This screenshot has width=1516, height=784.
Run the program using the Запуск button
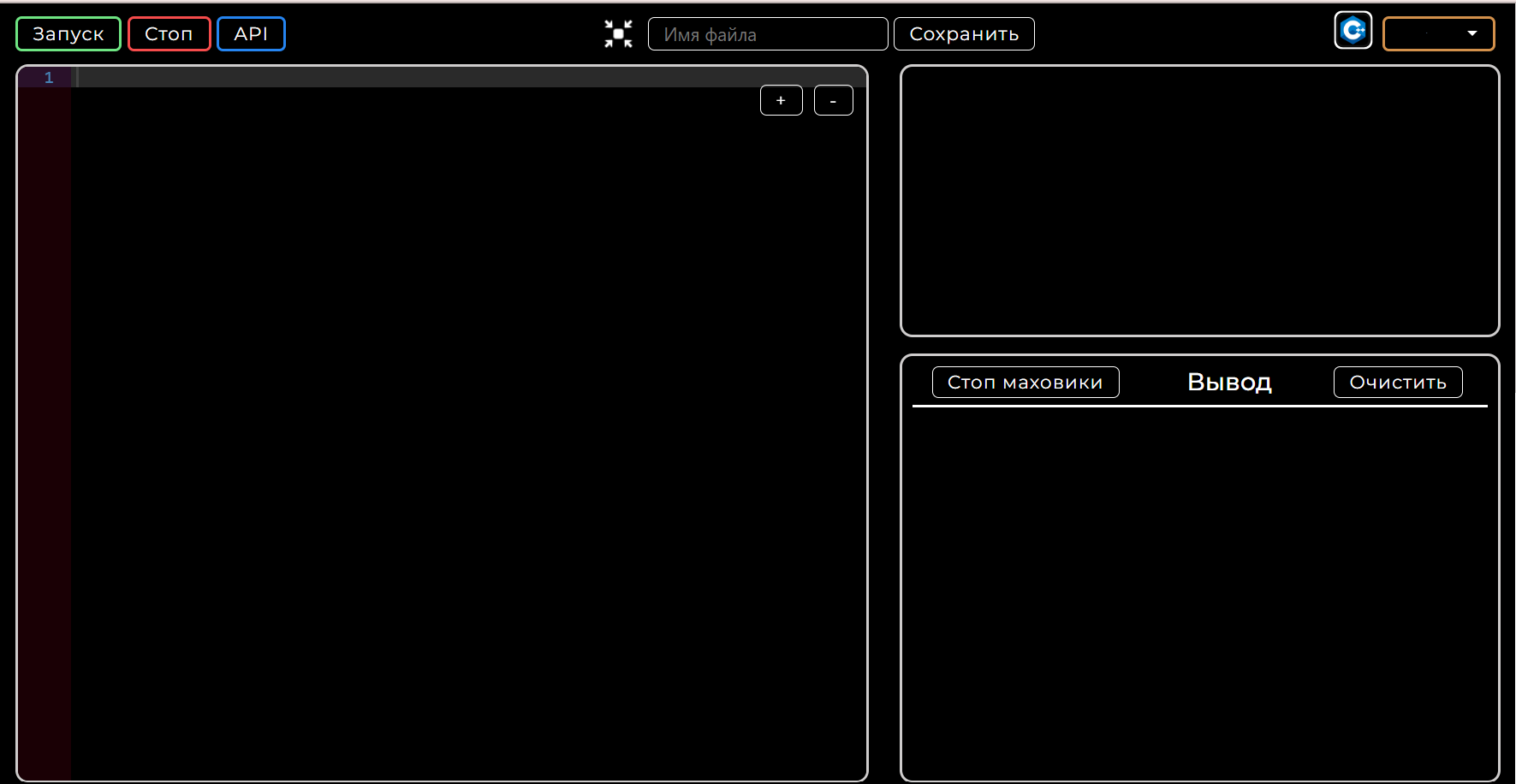coord(68,33)
